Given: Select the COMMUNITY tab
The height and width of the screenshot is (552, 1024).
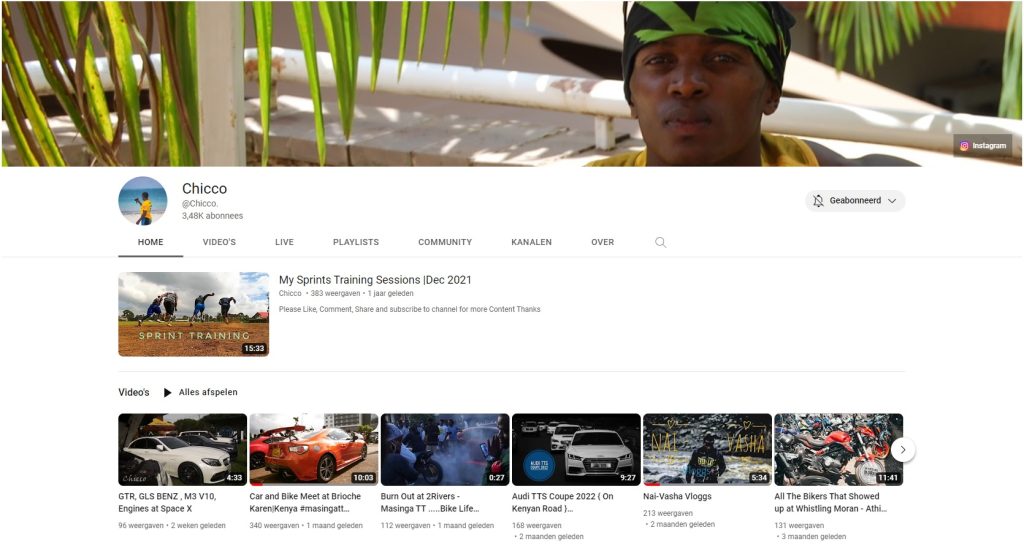Looking at the screenshot, I should point(445,242).
